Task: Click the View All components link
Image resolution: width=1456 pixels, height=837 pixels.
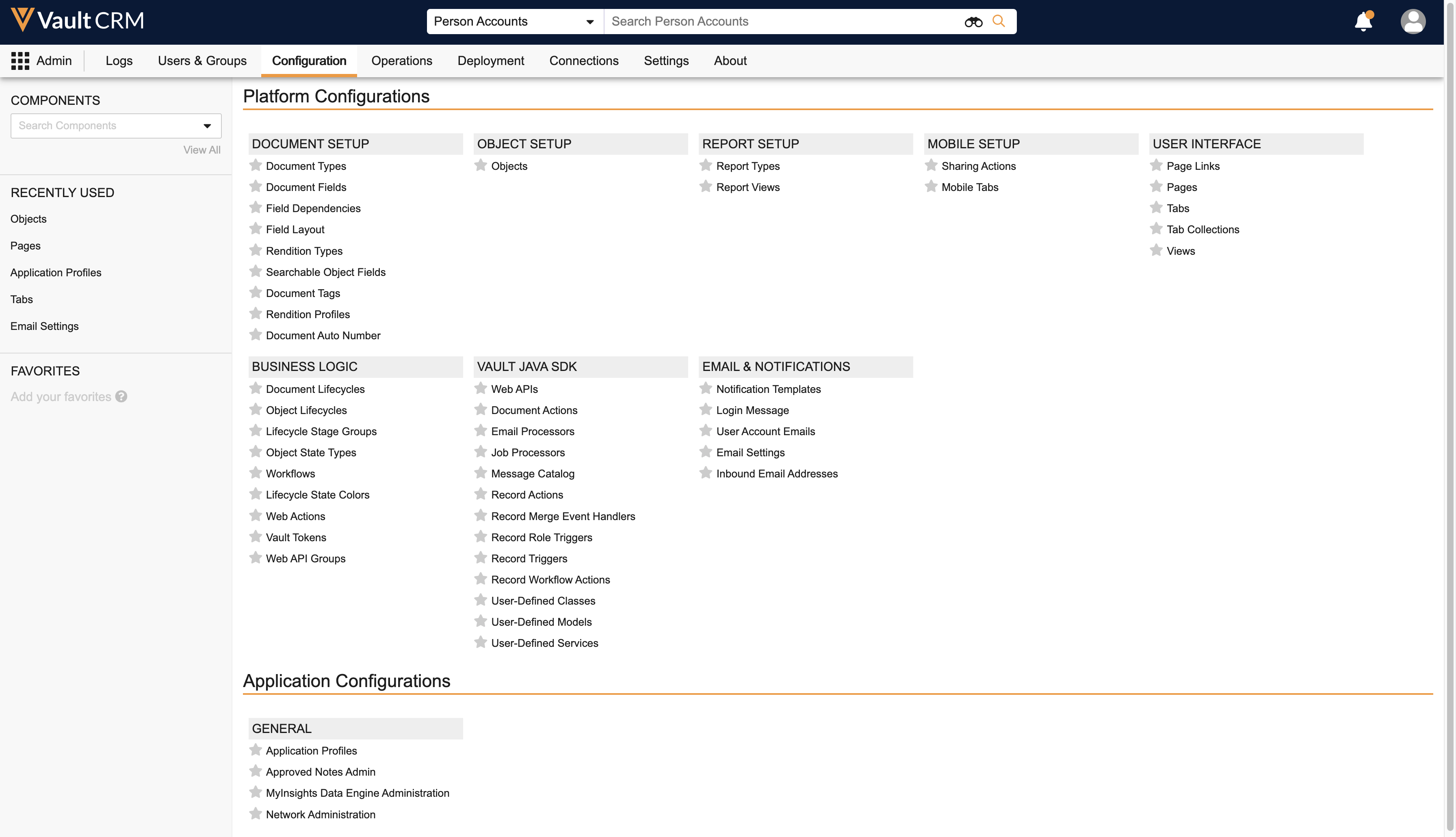Action: 201,150
